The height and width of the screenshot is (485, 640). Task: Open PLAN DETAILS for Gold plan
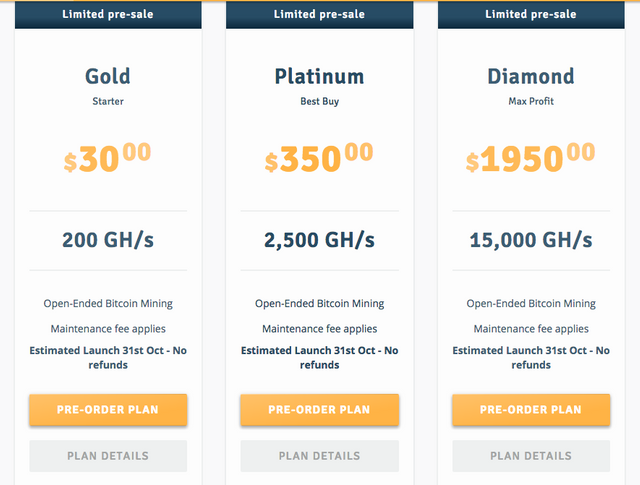[108, 456]
